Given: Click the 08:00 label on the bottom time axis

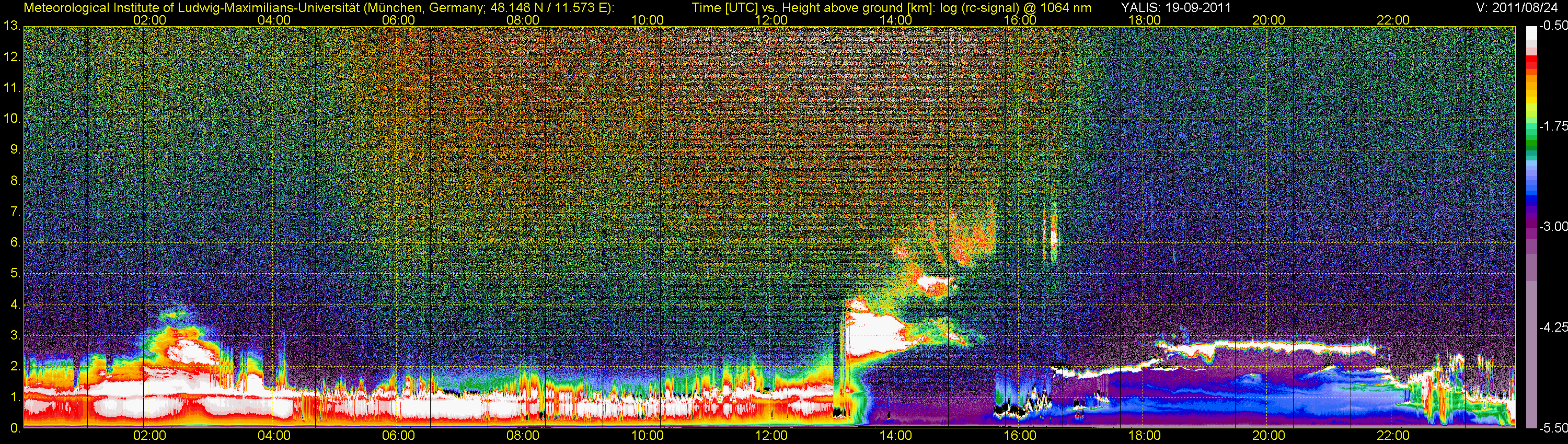Looking at the screenshot, I should tap(523, 436).
